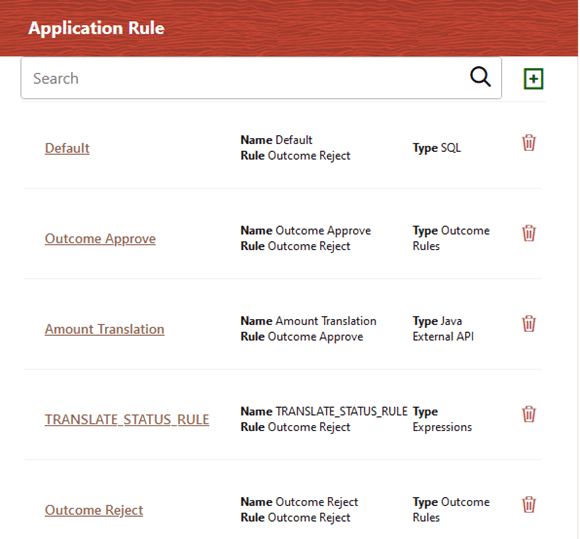Open the TRANSLATE_STATUS_RULE link
This screenshot has height=539, width=580.
(127, 420)
